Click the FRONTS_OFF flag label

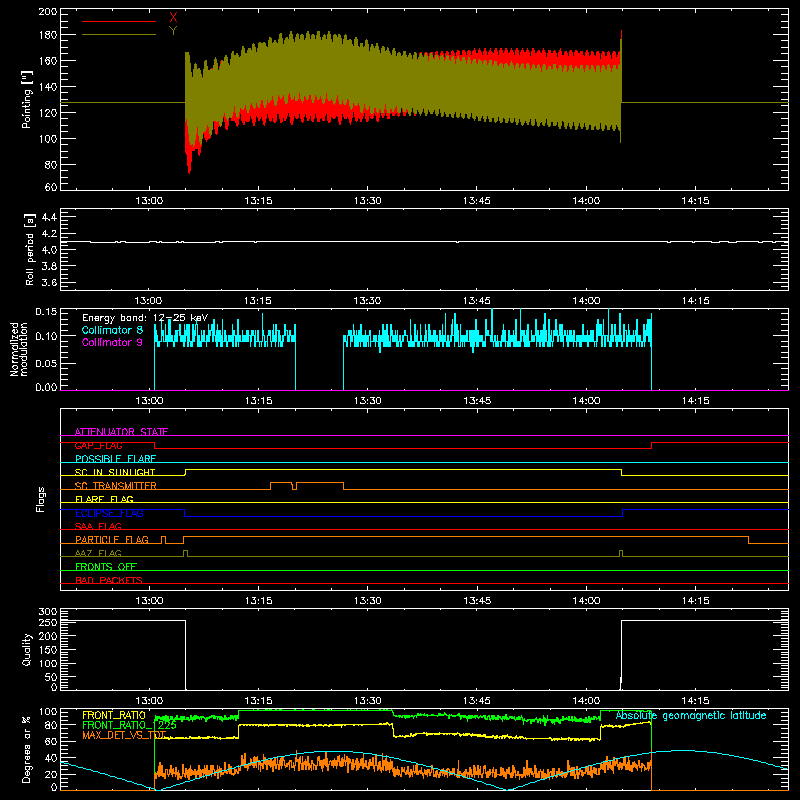coord(106,567)
